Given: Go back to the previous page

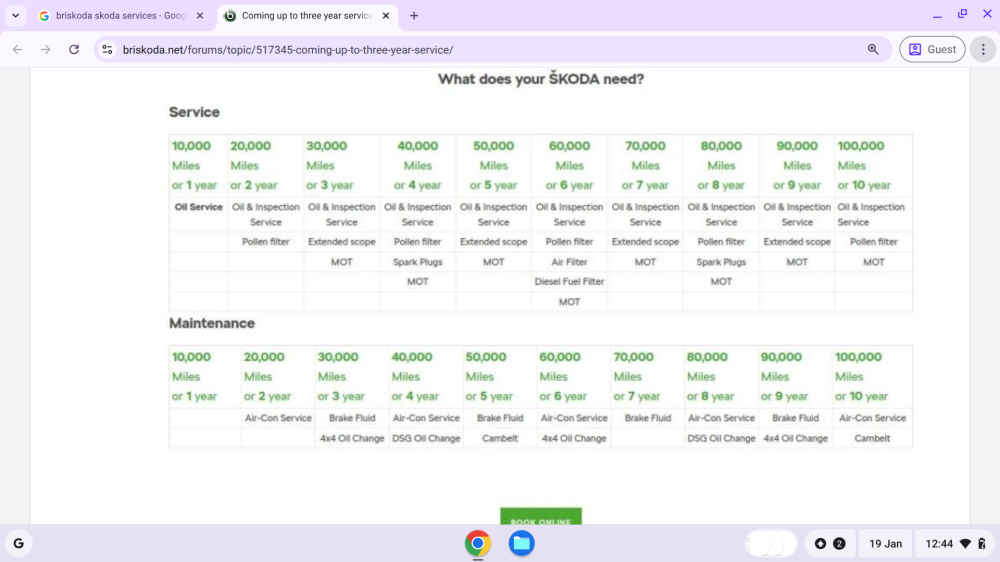Looking at the screenshot, I should pos(17,50).
